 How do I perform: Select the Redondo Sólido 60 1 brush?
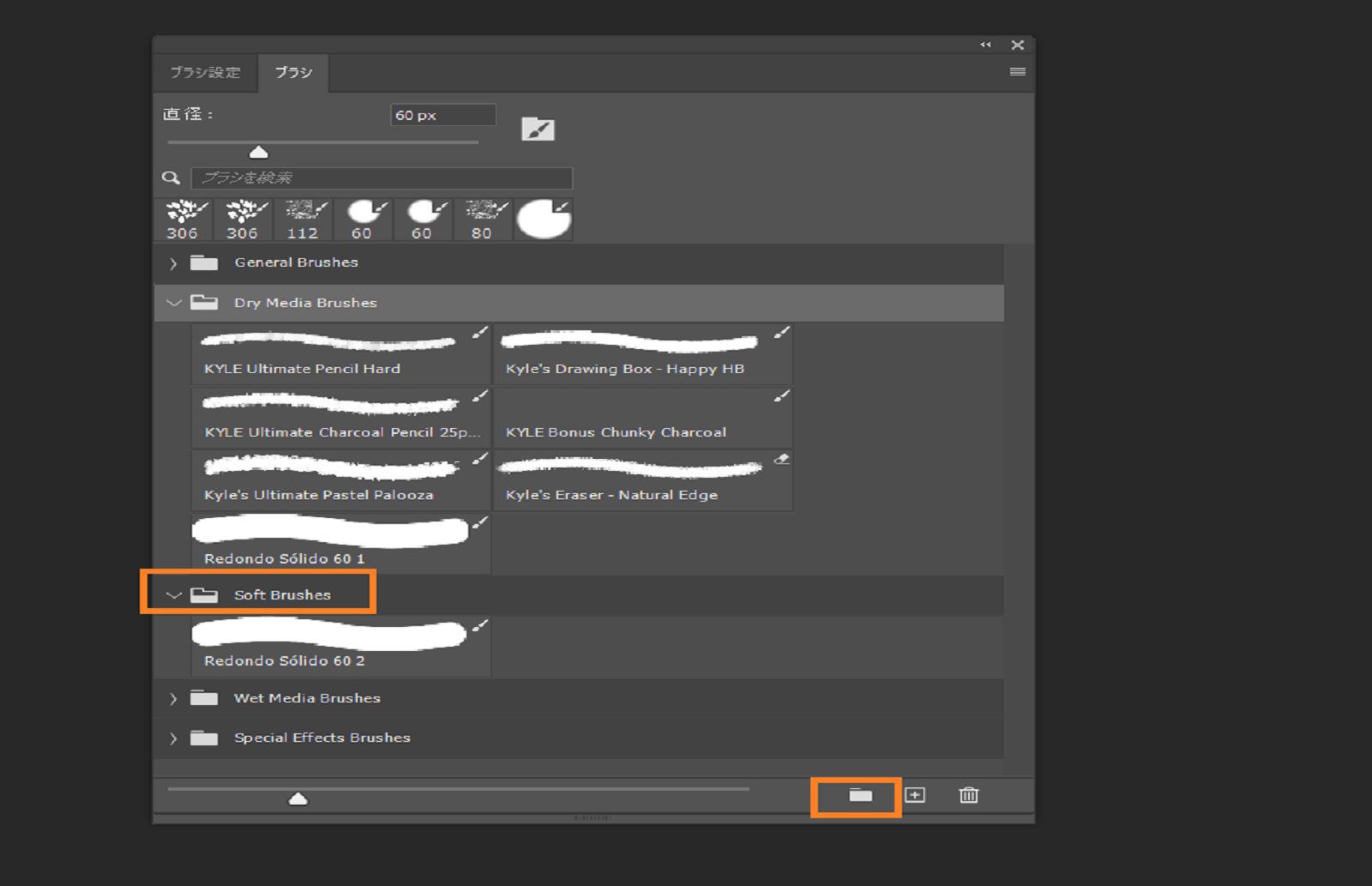[341, 544]
